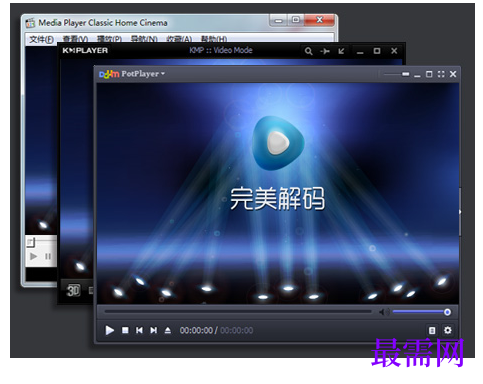Open a file with PotPlayer's eject icon
This screenshot has width=483, height=384.
click(168, 330)
